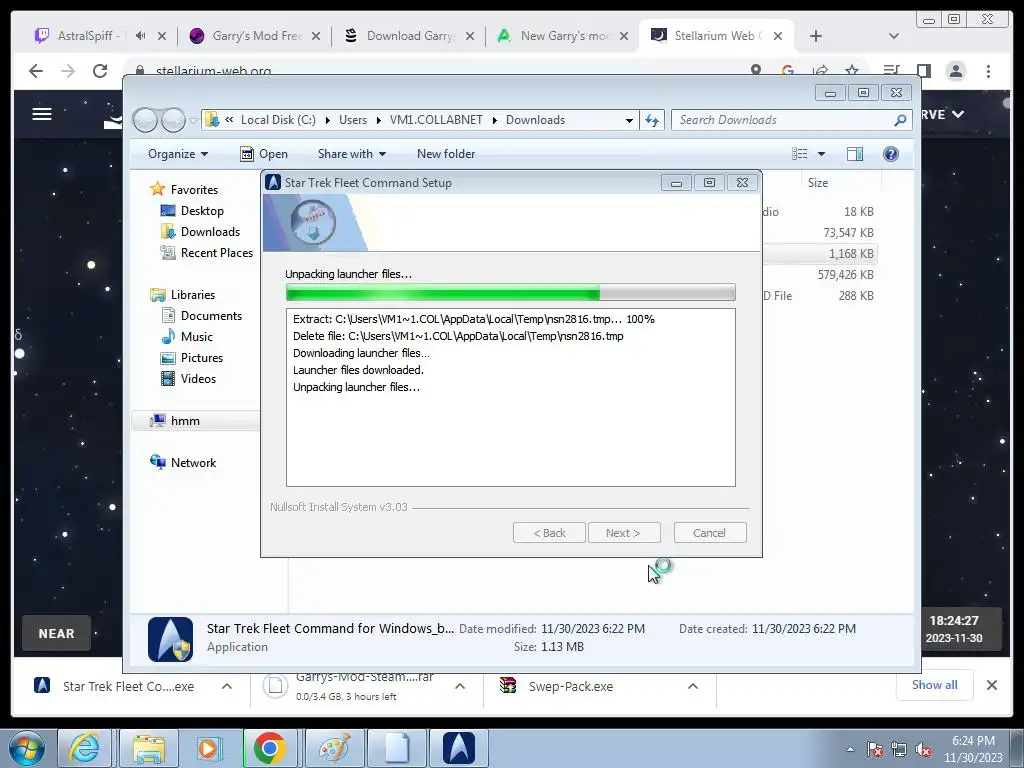Select Desktop under Favorites
This screenshot has height=768, width=1024.
192,210
